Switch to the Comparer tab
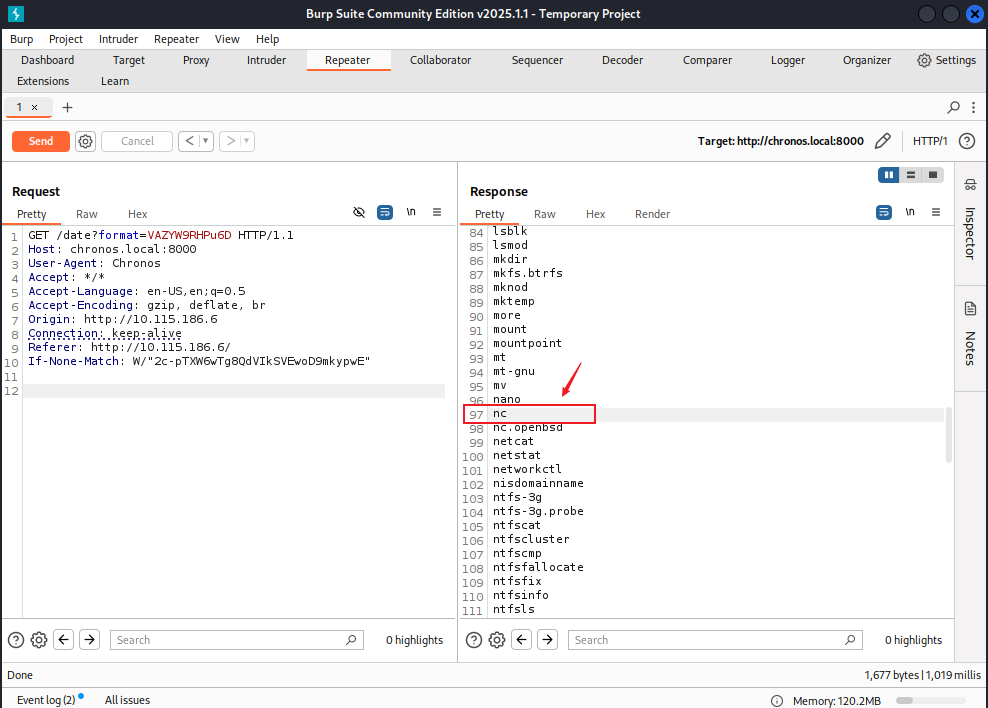Viewport: 988px width, 708px height. click(707, 60)
